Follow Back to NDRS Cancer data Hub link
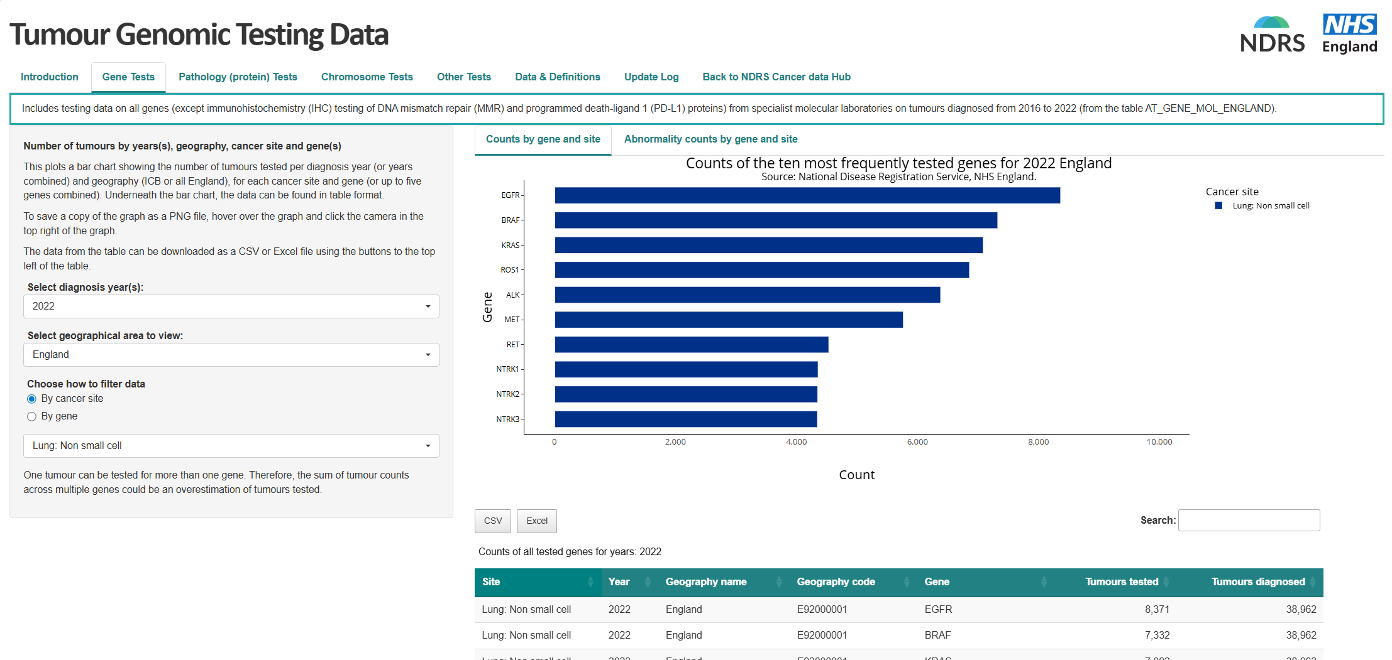The height and width of the screenshot is (660, 1392). pyautogui.click(x=776, y=77)
